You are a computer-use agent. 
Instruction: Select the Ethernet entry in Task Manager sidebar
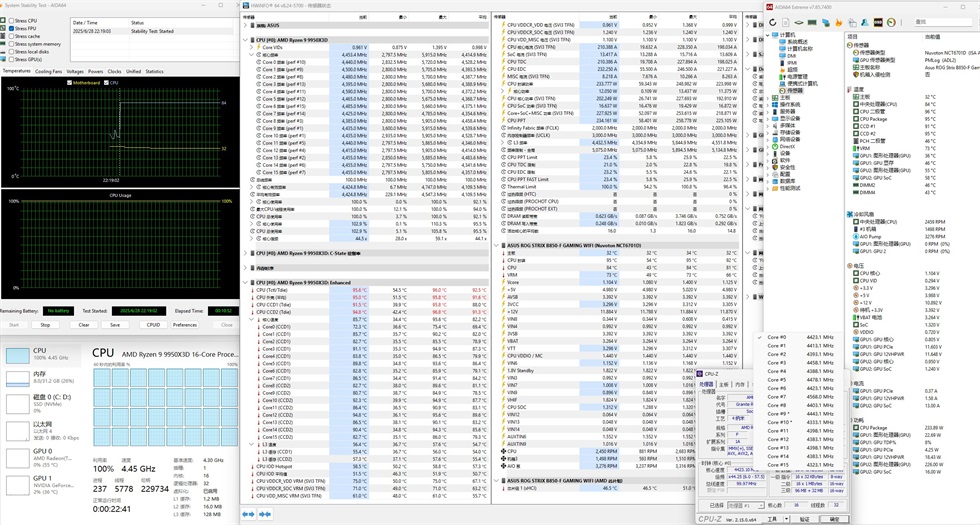click(x=42, y=431)
